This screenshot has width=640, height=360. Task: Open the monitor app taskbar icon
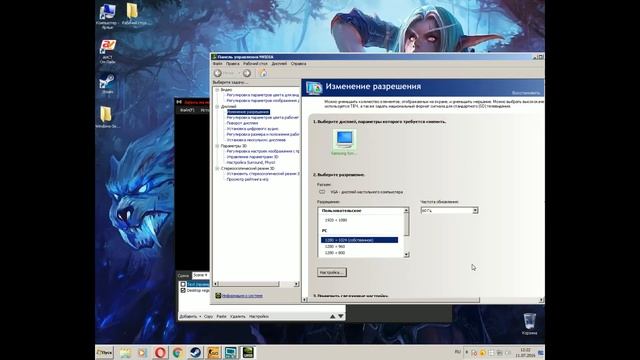pyautogui.click(x=231, y=352)
